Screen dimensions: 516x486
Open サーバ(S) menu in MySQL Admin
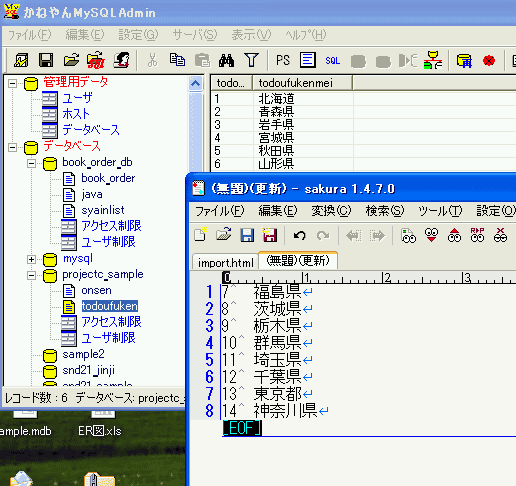pyautogui.click(x=195, y=35)
